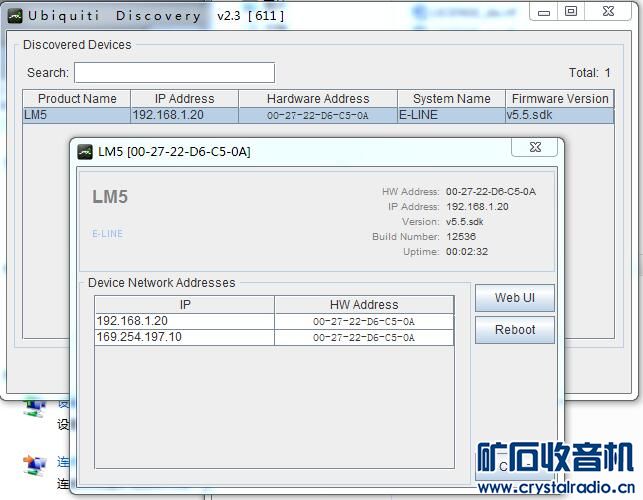Click the upper network icon in the background window
The width and height of the screenshot is (643, 500).
(34, 407)
